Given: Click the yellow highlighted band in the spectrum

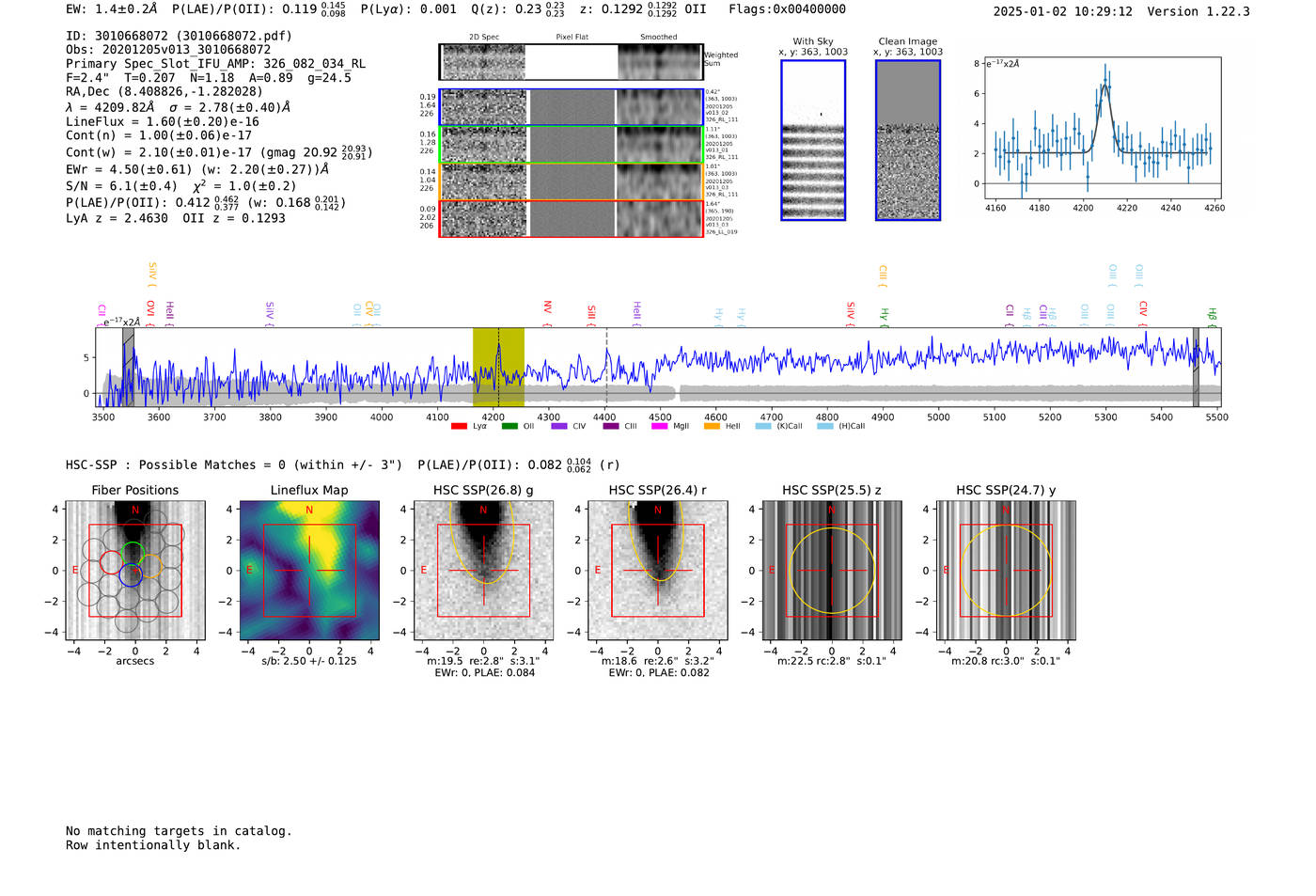Looking at the screenshot, I should 498,367.
